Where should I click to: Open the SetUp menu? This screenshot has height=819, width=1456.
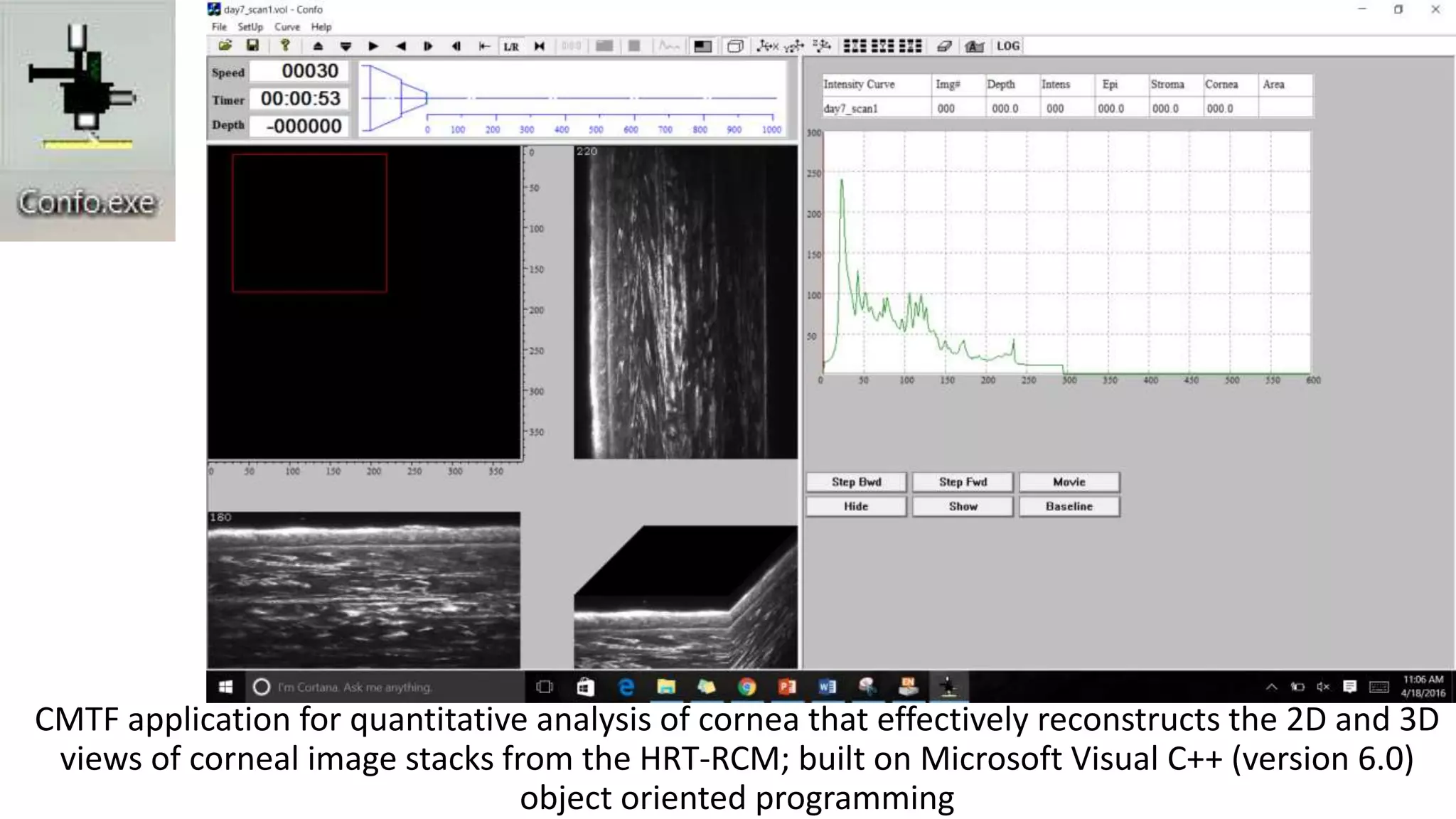(x=250, y=27)
